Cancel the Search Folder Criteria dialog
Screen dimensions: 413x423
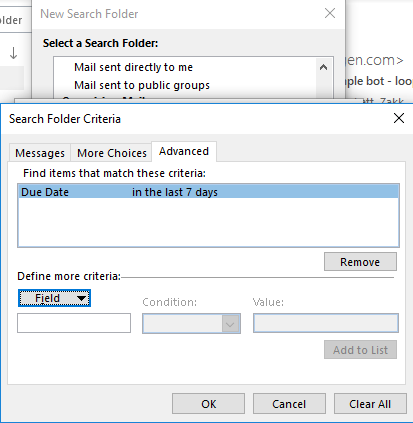[289, 404]
